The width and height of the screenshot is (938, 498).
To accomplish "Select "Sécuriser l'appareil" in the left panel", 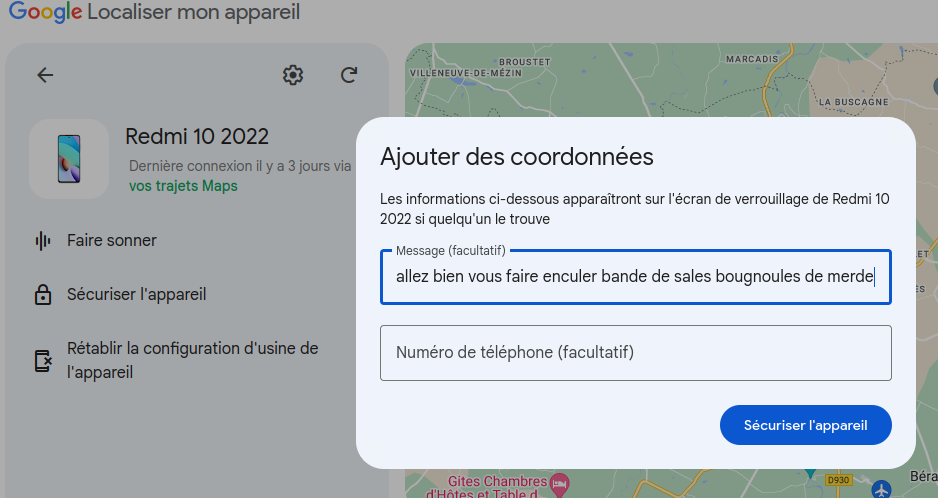I will coord(137,295).
